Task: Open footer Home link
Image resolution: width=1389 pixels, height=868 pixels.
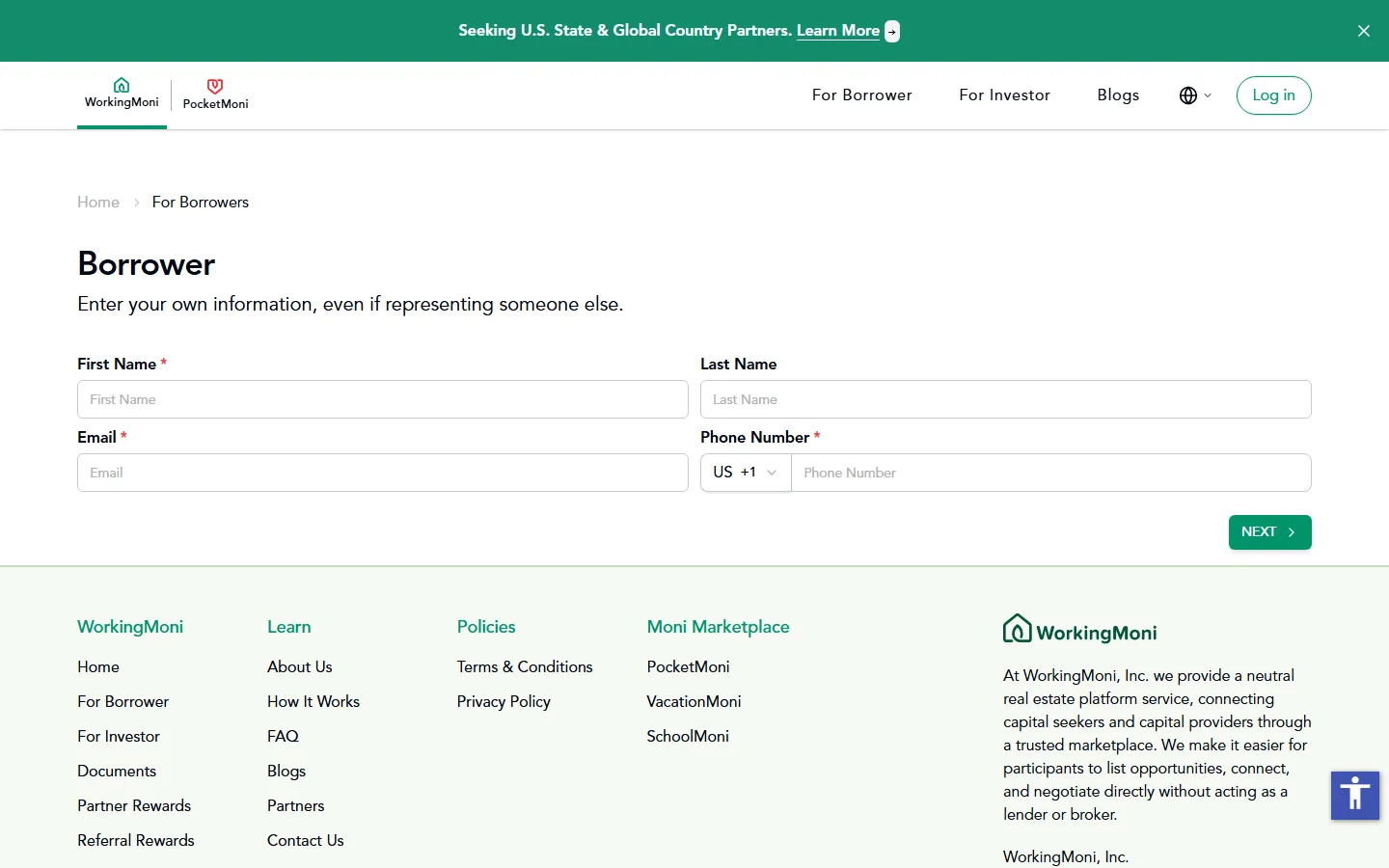Action: [98, 666]
